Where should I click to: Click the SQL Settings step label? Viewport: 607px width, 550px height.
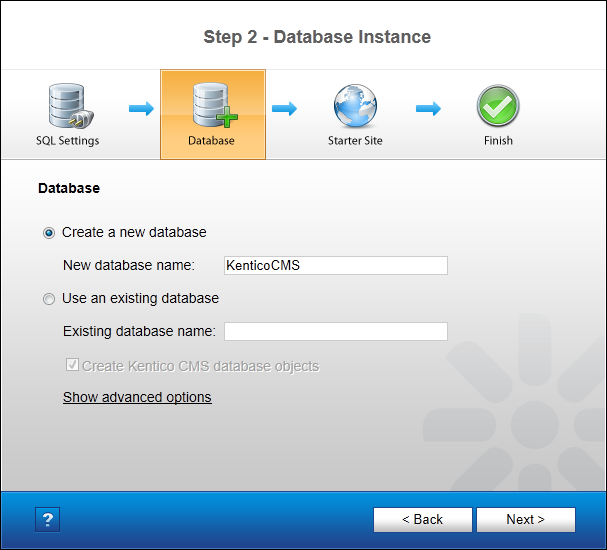(68, 140)
